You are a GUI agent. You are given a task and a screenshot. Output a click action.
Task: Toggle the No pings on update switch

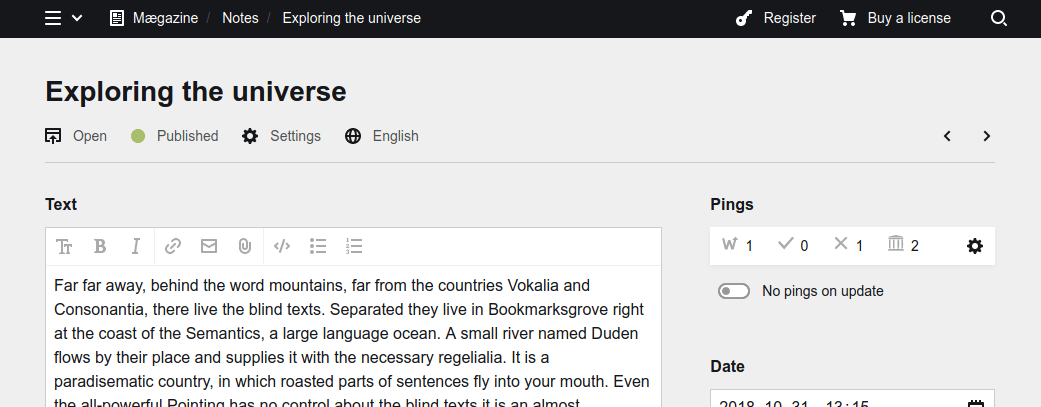tap(734, 291)
